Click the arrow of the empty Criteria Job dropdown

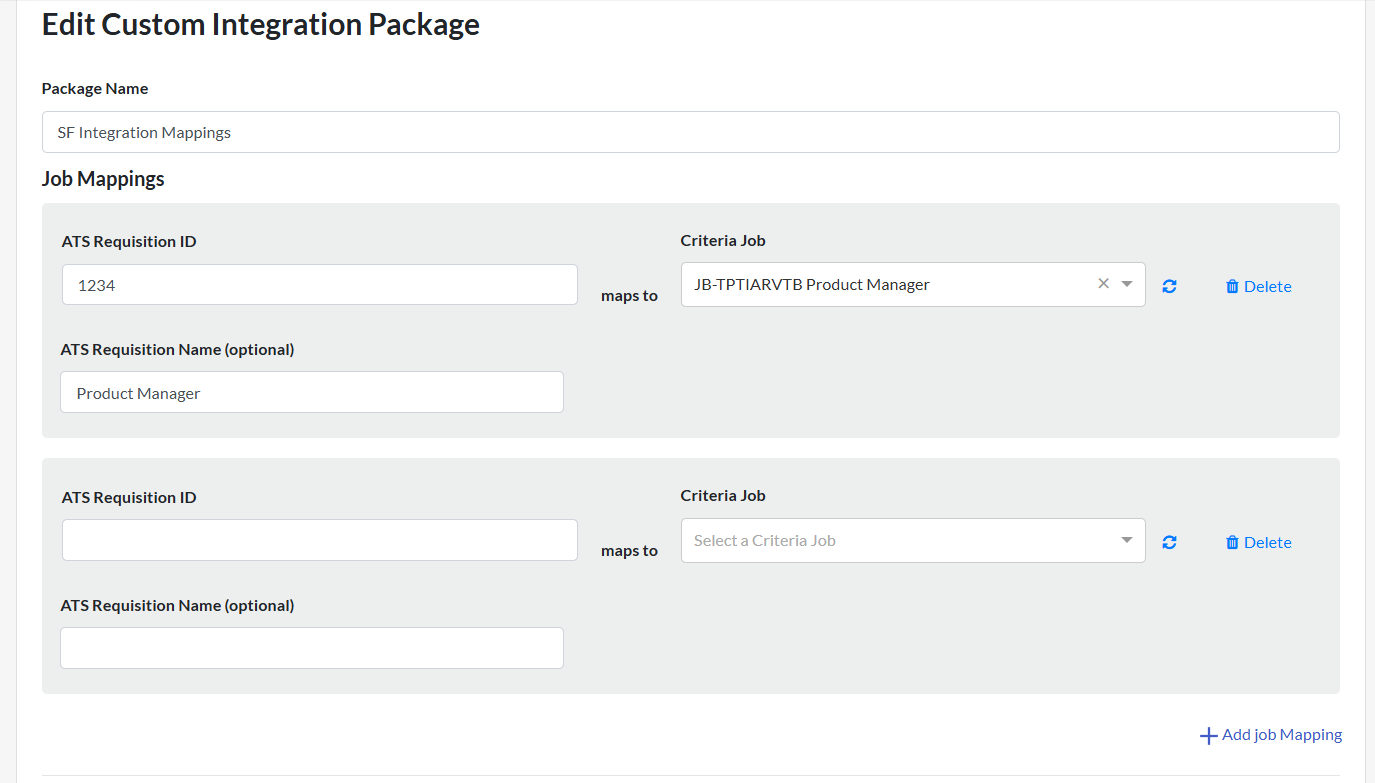pyautogui.click(x=1127, y=541)
